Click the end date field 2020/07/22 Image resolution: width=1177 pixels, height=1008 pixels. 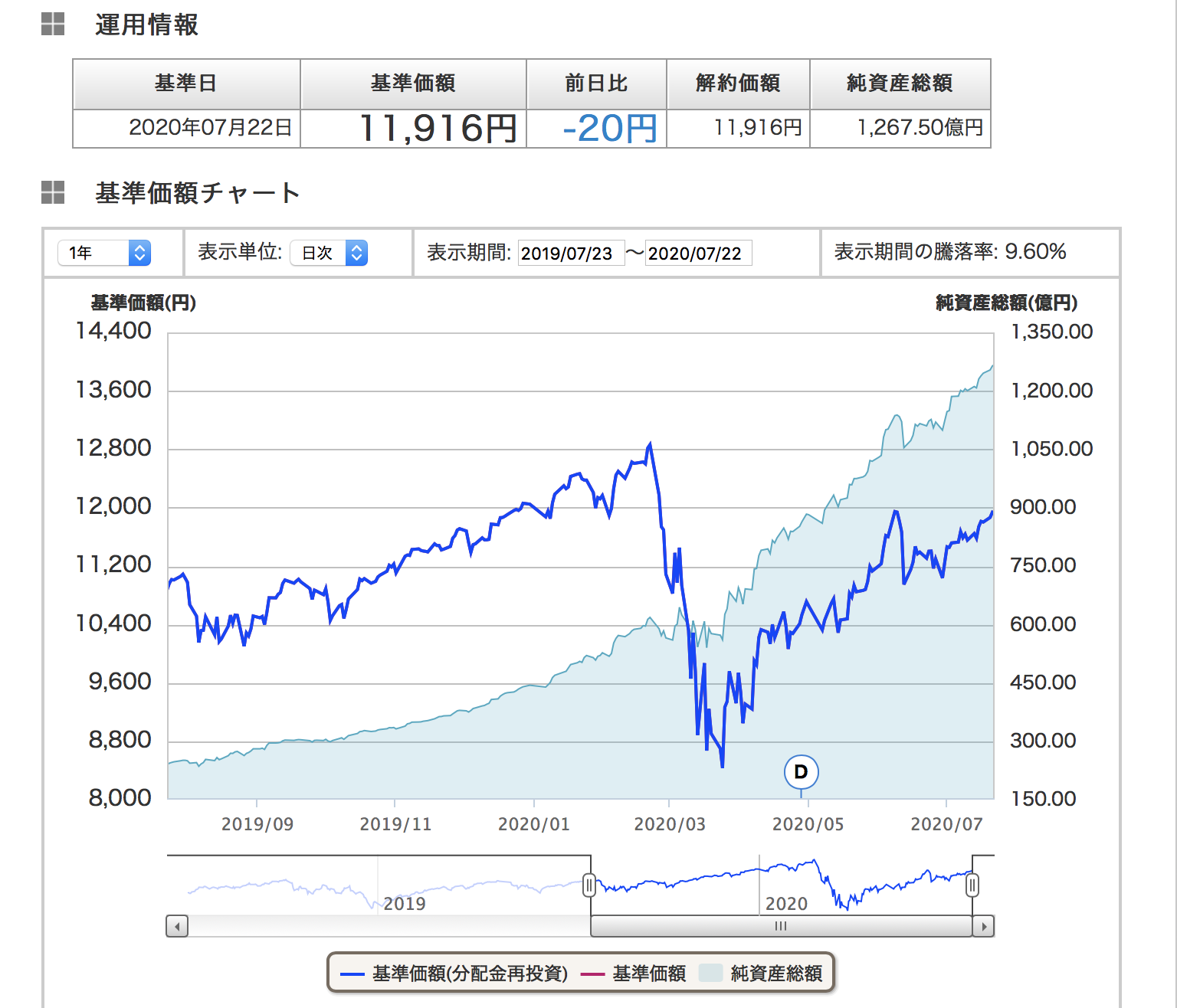(696, 254)
